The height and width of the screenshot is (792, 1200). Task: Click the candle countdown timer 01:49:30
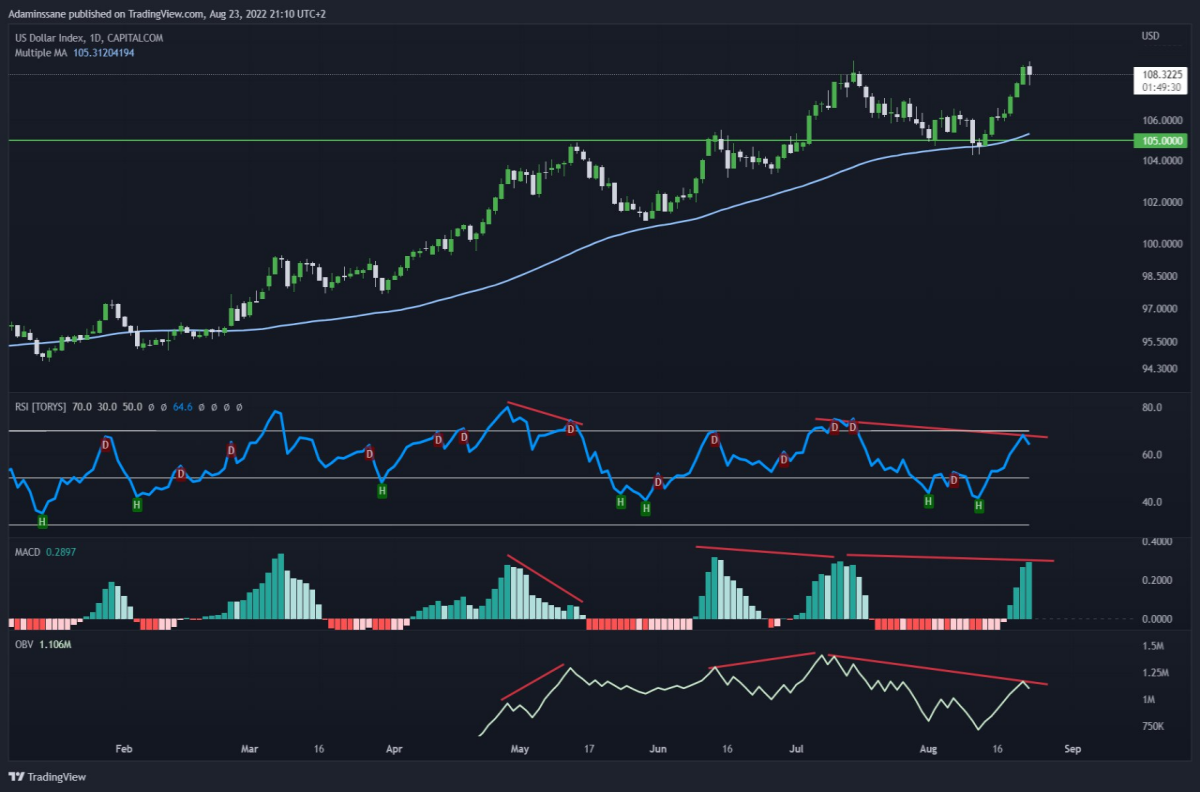pos(1162,87)
